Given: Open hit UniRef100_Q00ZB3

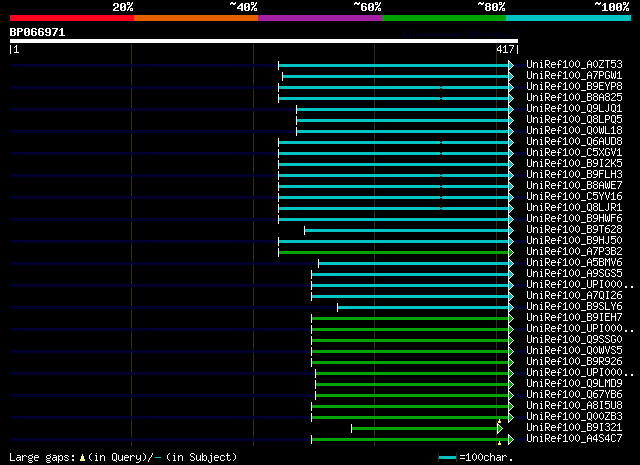Looking at the screenshot, I should (574, 417).
